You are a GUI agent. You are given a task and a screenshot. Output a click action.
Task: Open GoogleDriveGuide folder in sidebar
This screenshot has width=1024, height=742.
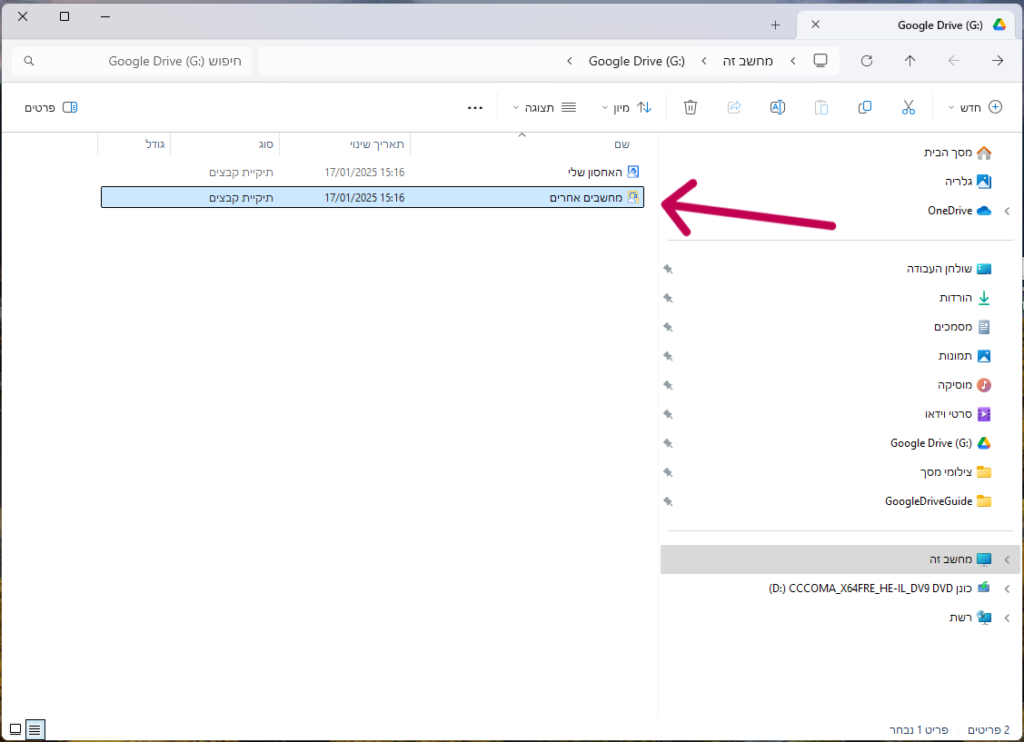938,501
